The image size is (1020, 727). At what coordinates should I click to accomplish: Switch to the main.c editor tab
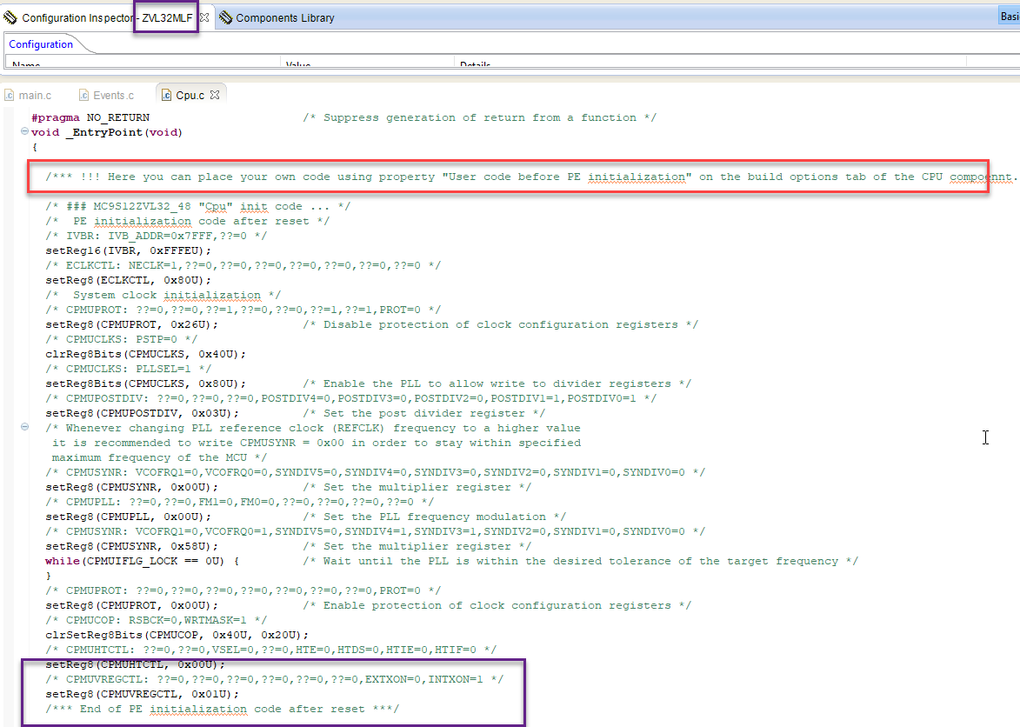tap(34, 95)
